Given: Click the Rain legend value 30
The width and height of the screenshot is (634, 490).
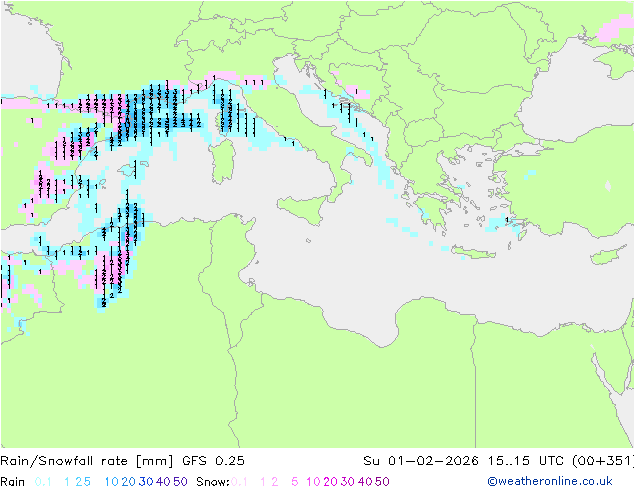Looking at the screenshot, I should coord(146,482).
